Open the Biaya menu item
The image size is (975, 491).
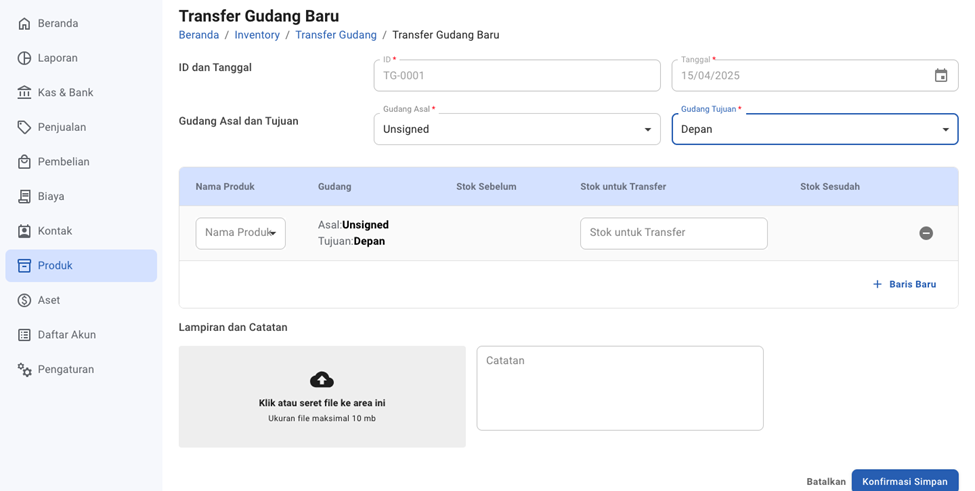(x=51, y=196)
